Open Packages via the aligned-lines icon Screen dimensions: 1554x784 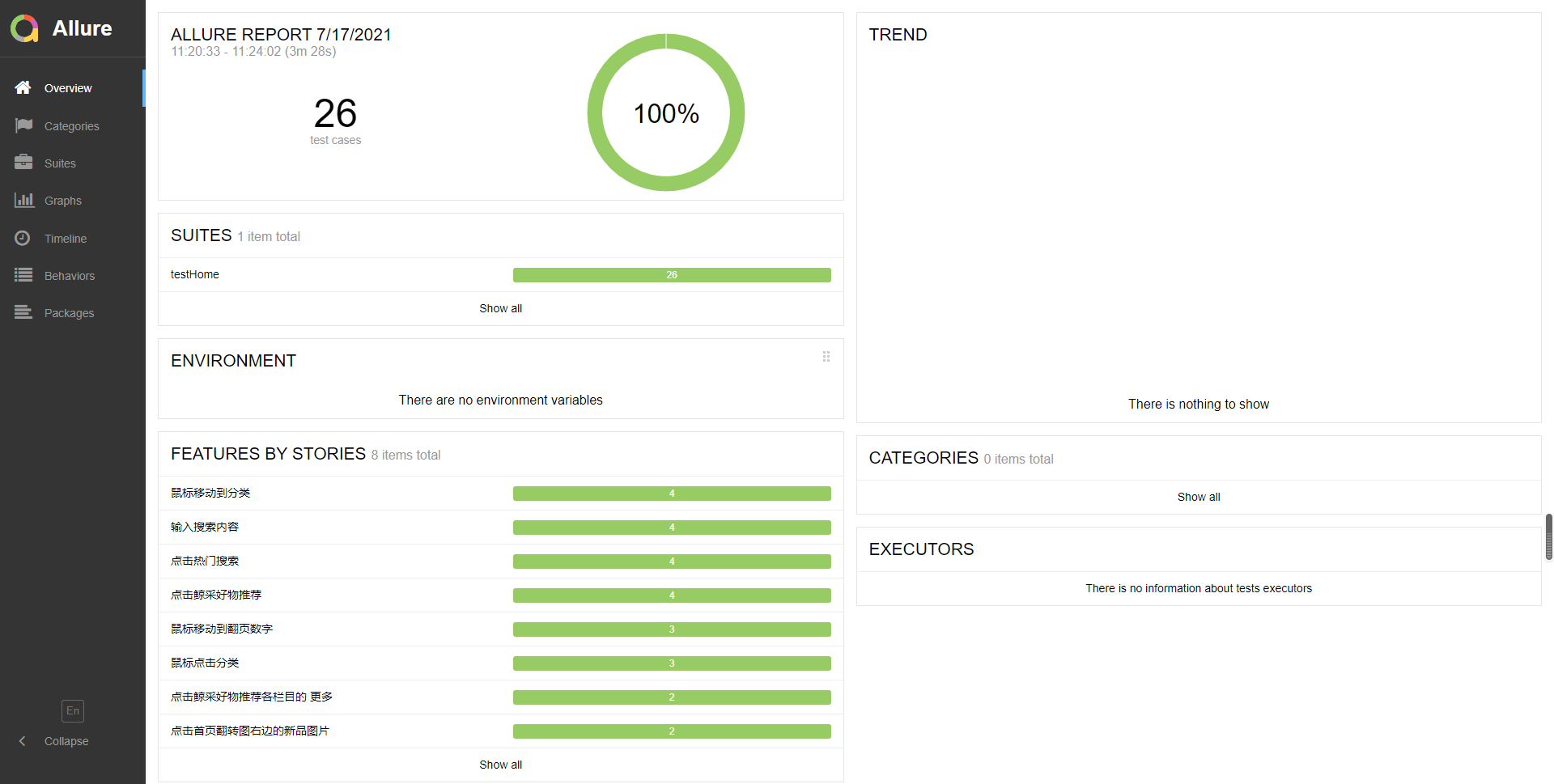point(23,312)
